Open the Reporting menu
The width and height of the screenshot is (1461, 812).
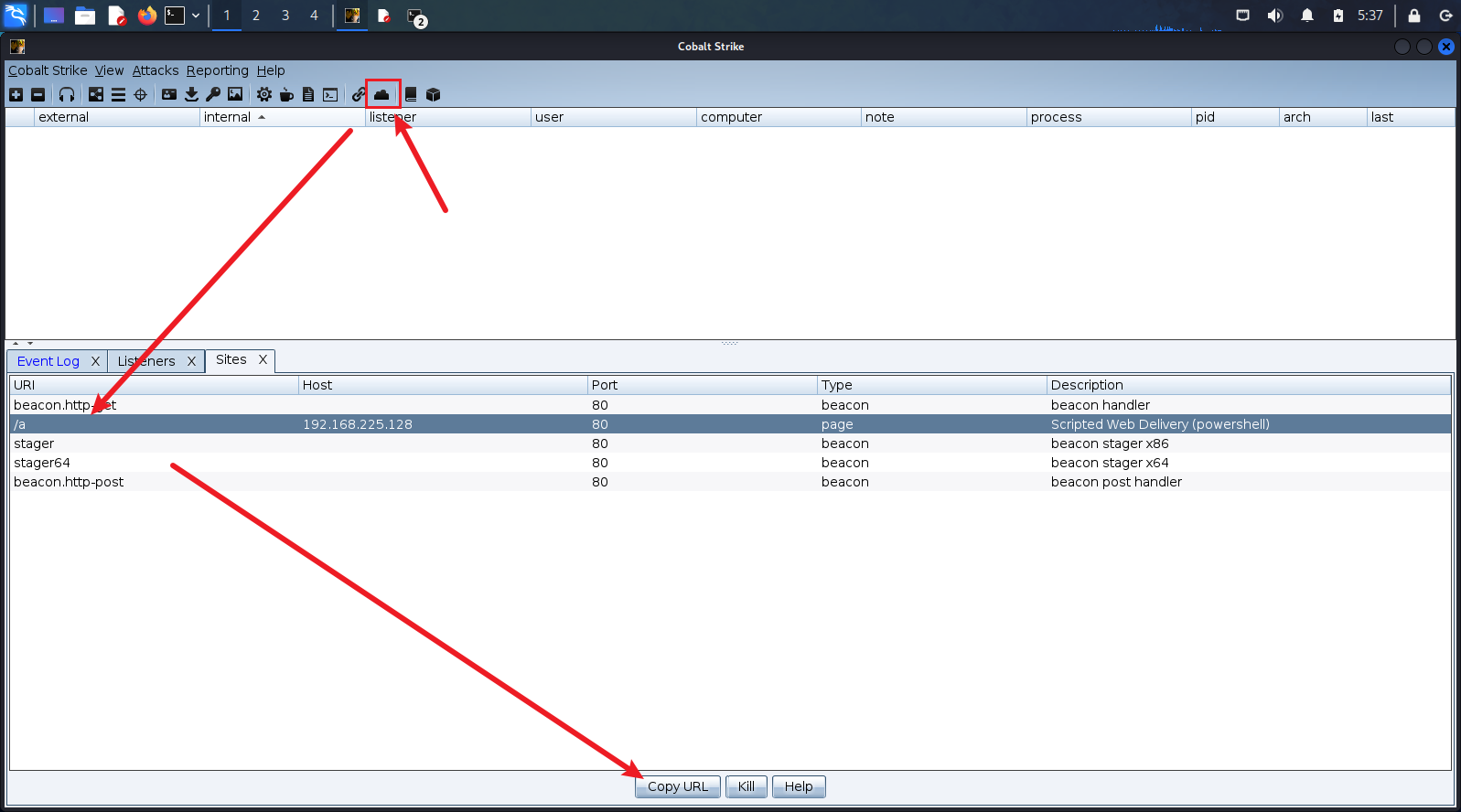[218, 70]
